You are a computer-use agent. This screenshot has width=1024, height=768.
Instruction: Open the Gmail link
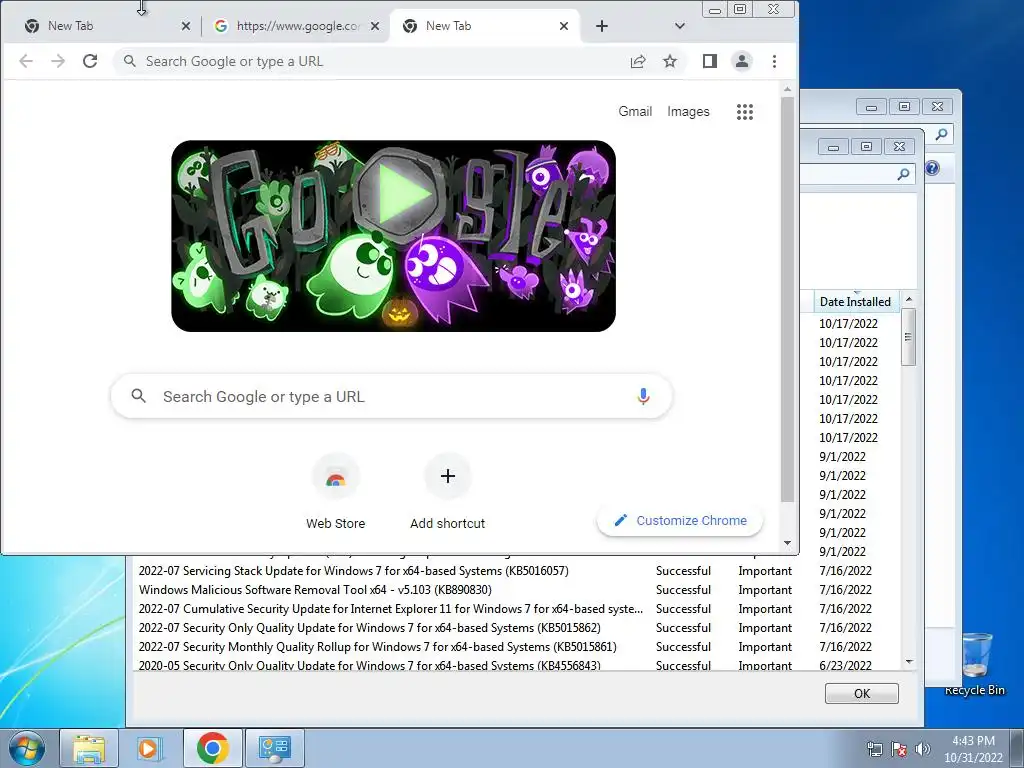click(x=635, y=112)
